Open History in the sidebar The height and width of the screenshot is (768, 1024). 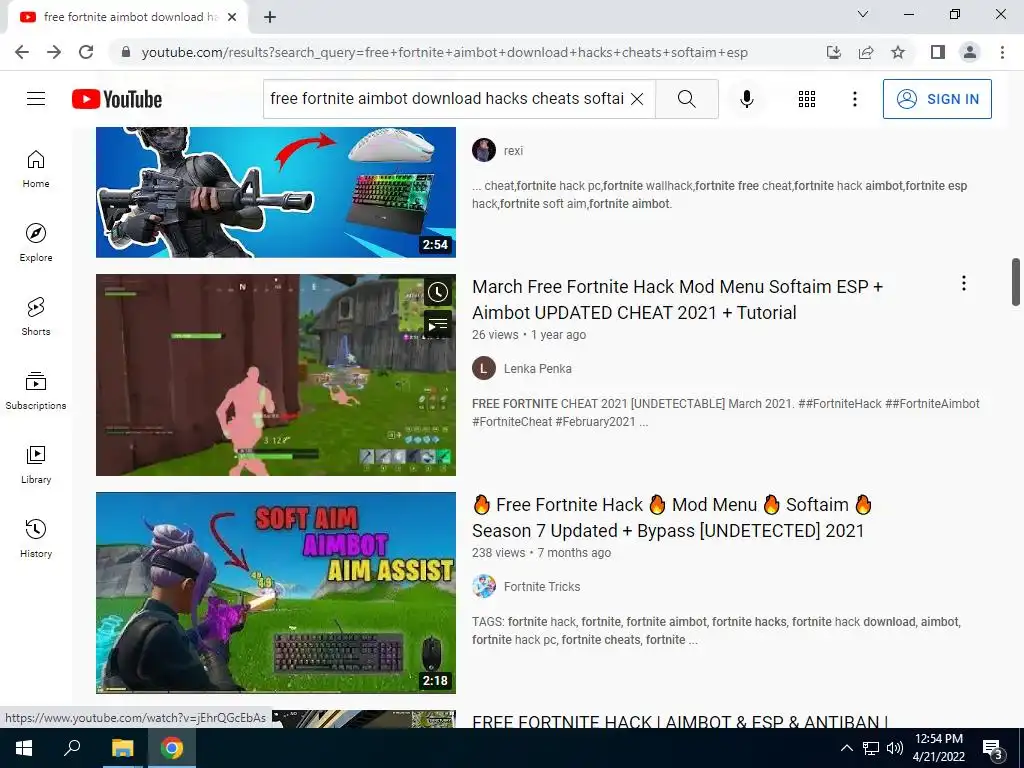(x=36, y=538)
